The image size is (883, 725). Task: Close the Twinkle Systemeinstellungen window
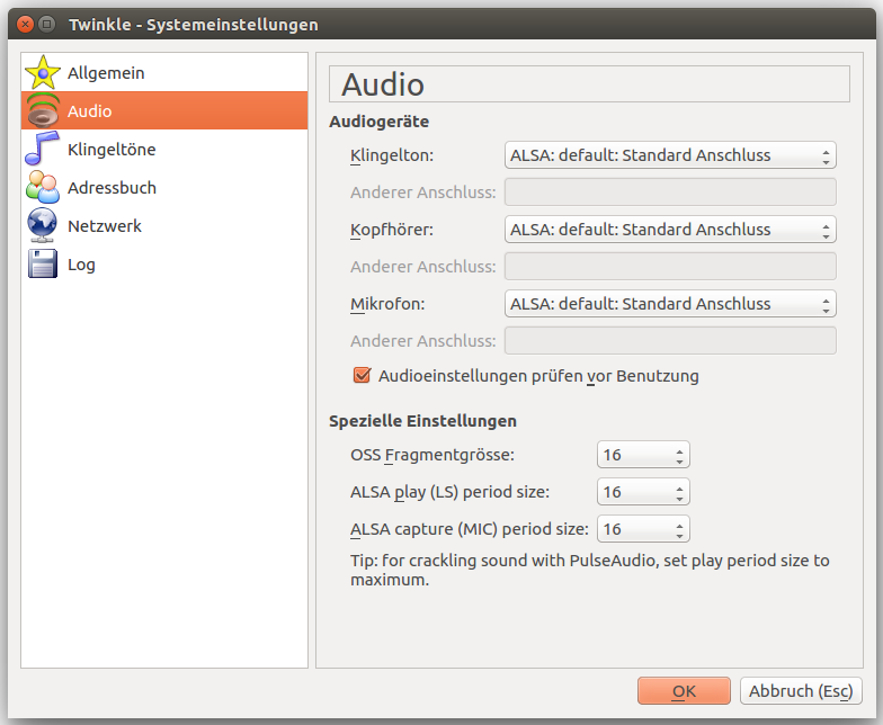tap(25, 24)
